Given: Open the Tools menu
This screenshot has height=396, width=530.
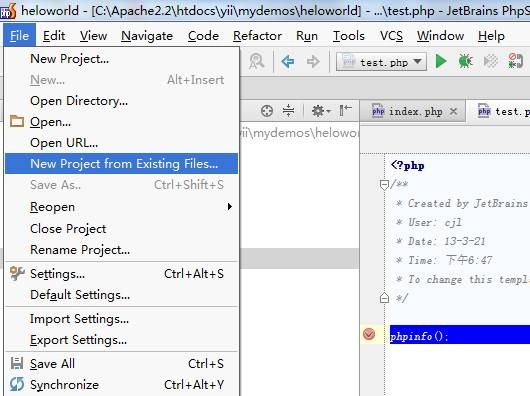Looking at the screenshot, I should point(348,35).
